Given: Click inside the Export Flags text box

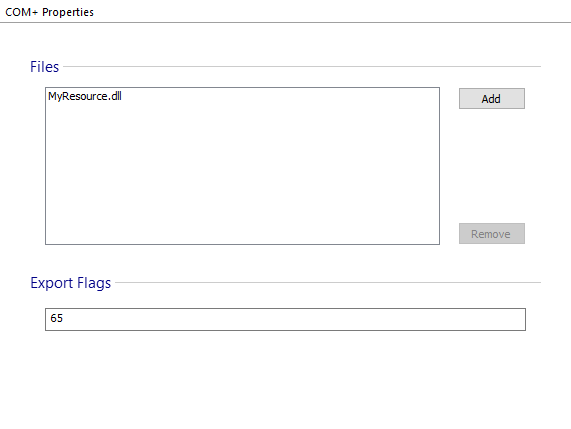Looking at the screenshot, I should point(285,319).
